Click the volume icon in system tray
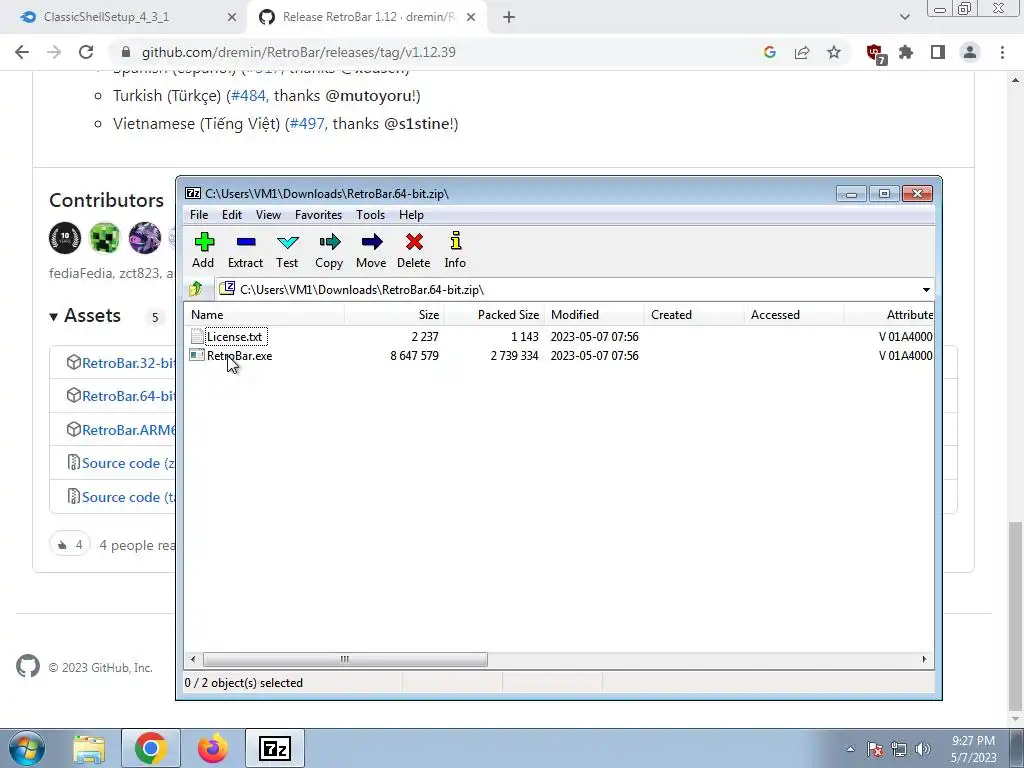 (x=923, y=749)
